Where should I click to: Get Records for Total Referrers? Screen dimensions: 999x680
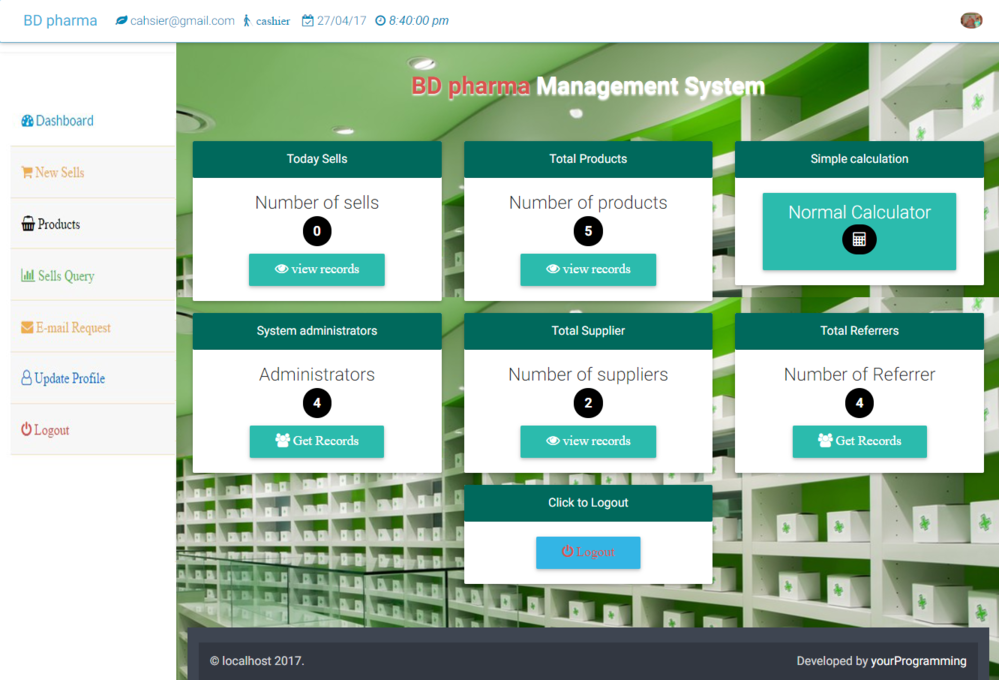tap(859, 441)
